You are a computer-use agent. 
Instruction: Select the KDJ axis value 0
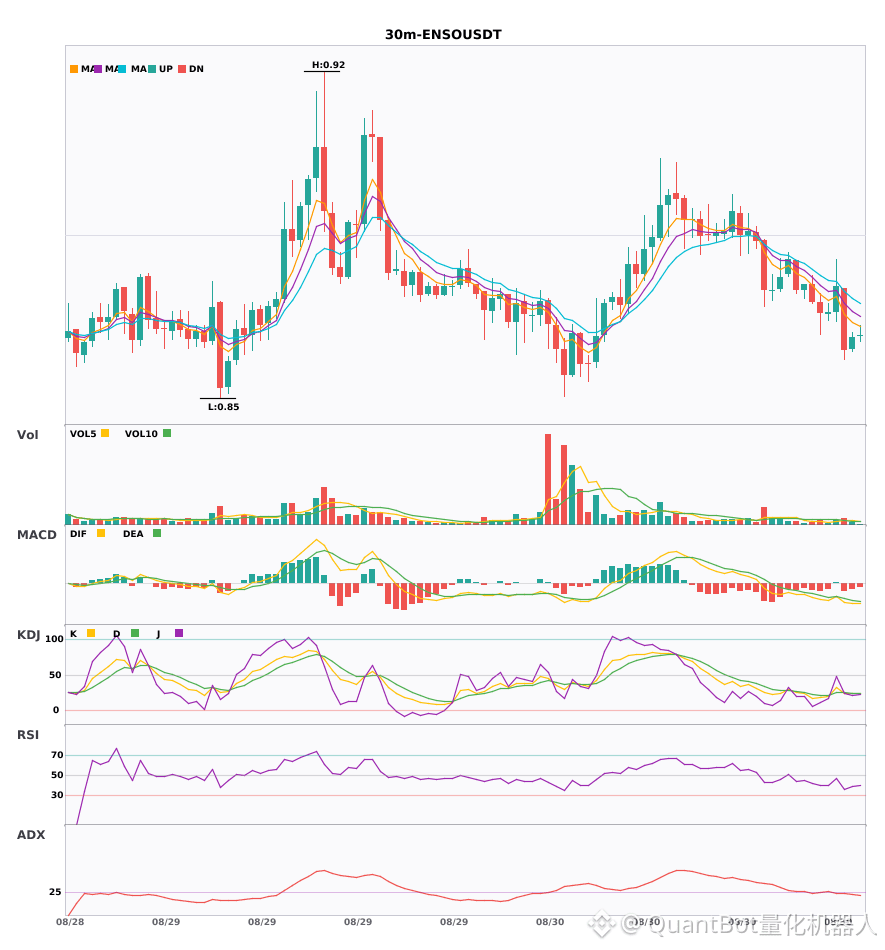coord(56,710)
